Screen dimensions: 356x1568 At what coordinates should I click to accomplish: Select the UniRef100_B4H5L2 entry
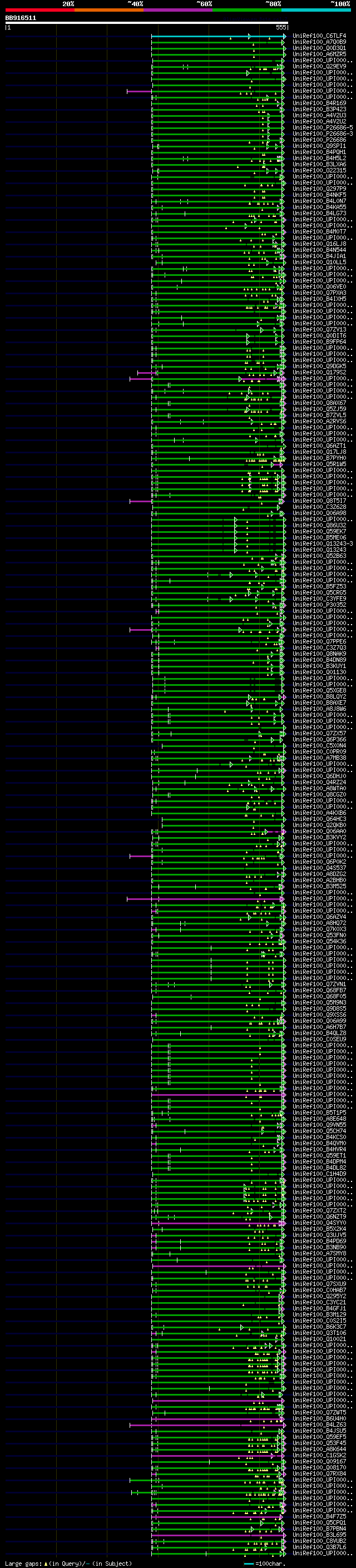(x=319, y=159)
